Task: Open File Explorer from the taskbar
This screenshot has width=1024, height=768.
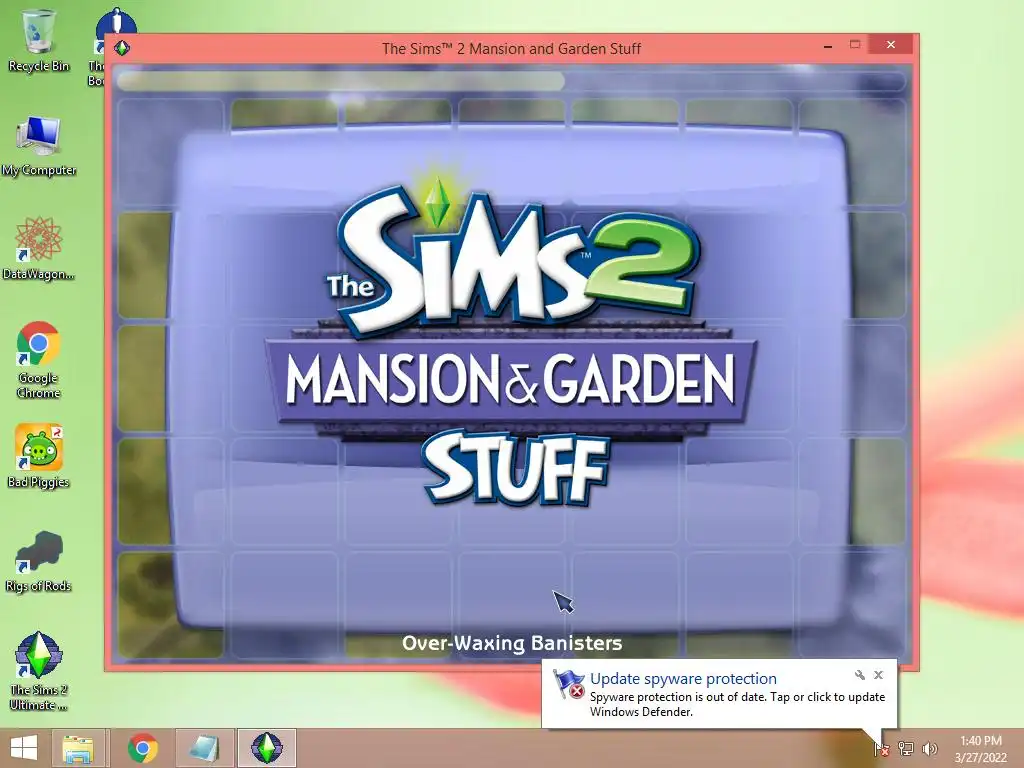Action: pyautogui.click(x=78, y=748)
